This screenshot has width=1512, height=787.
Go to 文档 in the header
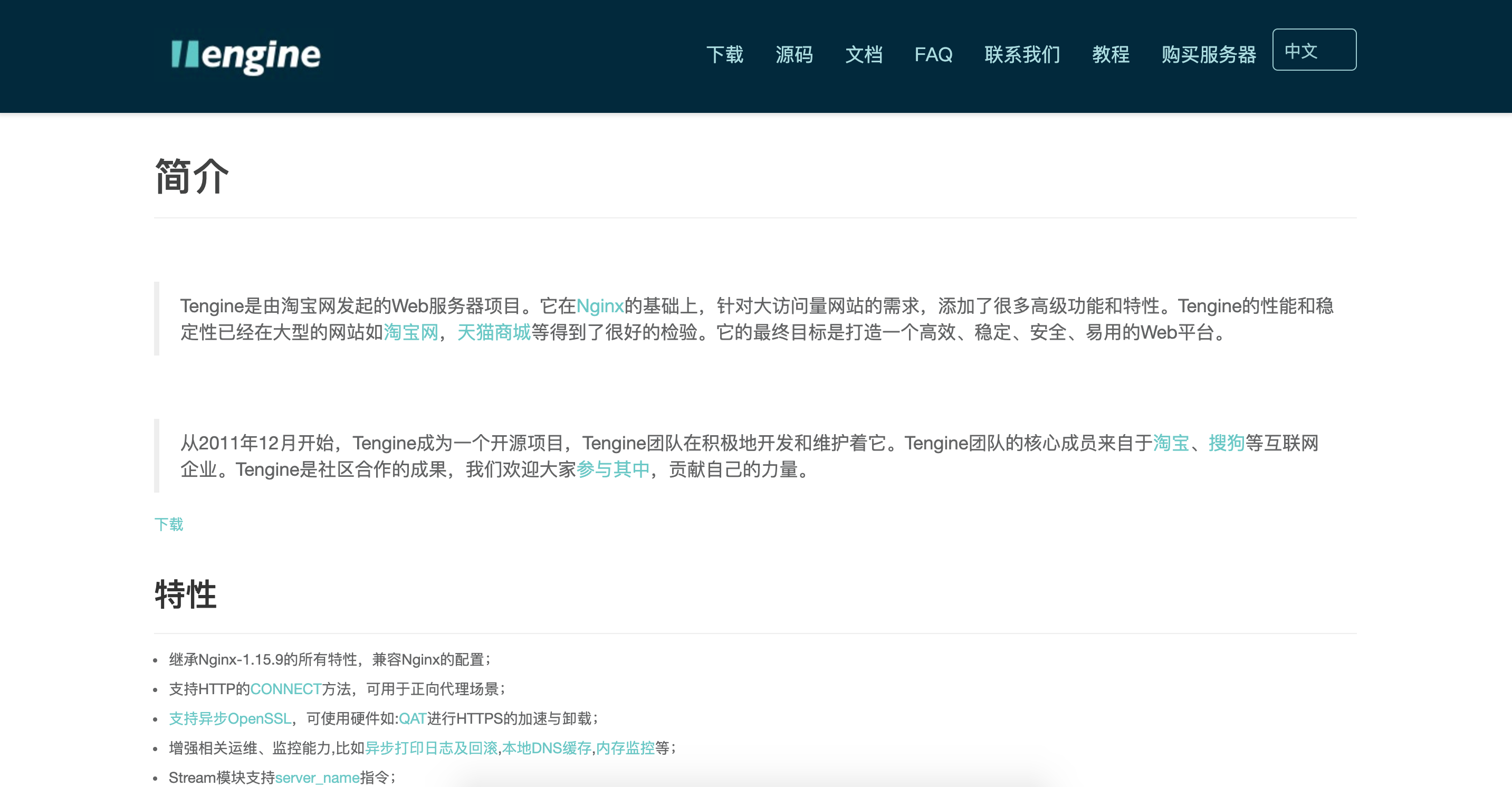pyautogui.click(x=864, y=54)
